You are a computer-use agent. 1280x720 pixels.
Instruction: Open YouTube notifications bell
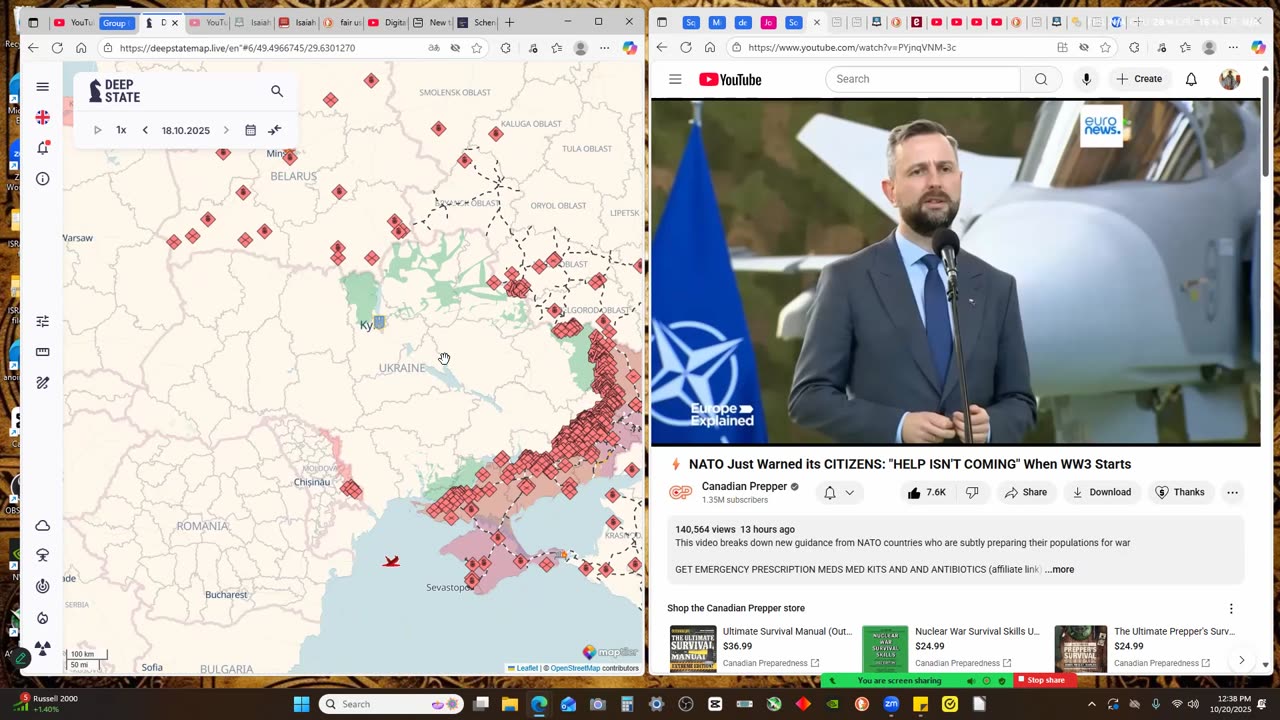[1191, 79]
